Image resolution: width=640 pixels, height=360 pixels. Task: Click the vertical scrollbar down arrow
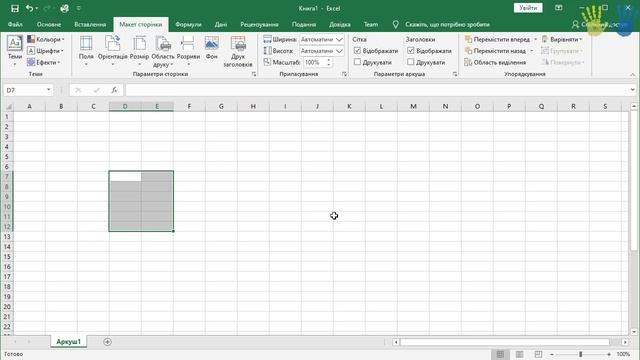tap(633, 332)
